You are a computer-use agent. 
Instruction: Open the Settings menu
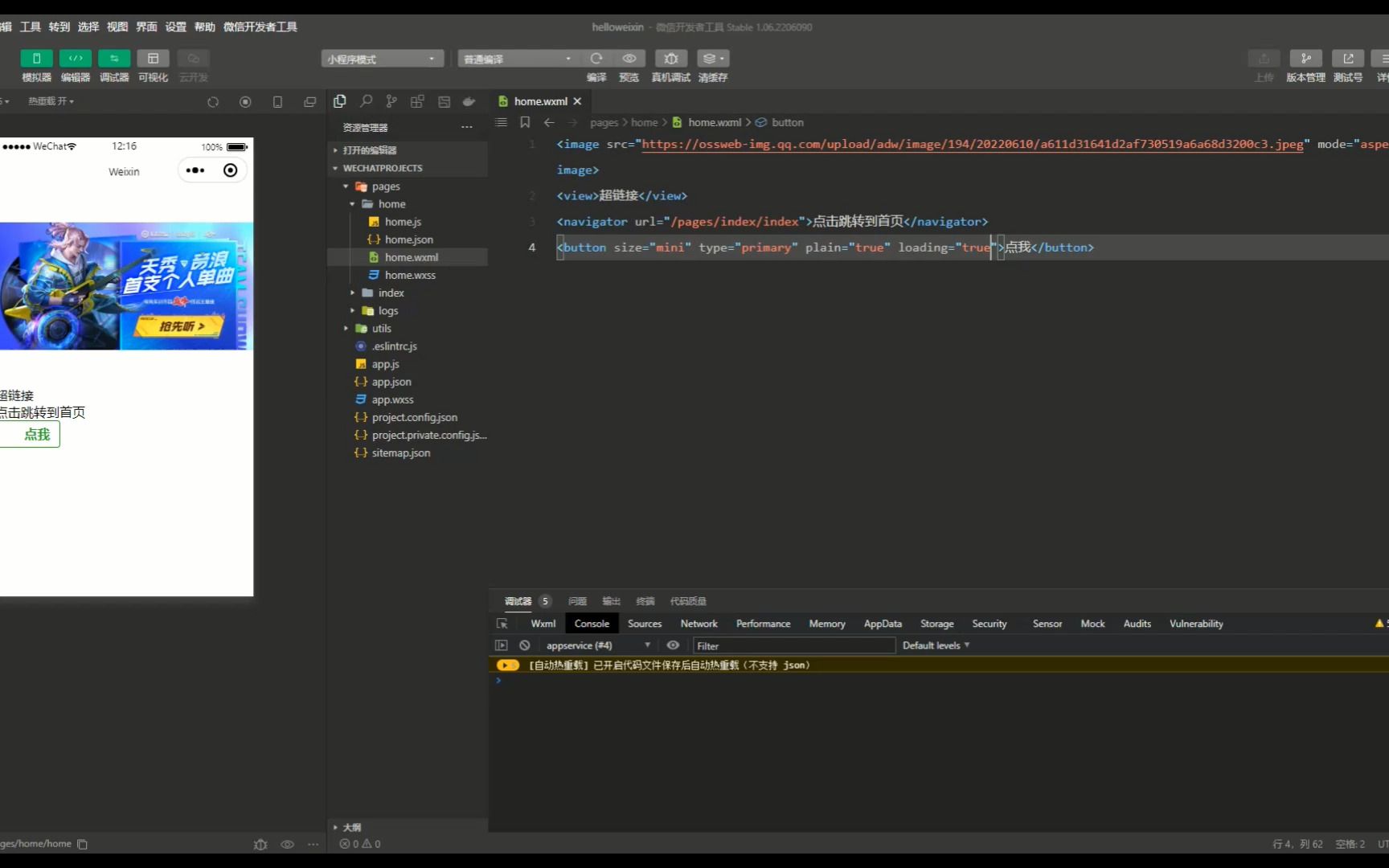pos(176,27)
